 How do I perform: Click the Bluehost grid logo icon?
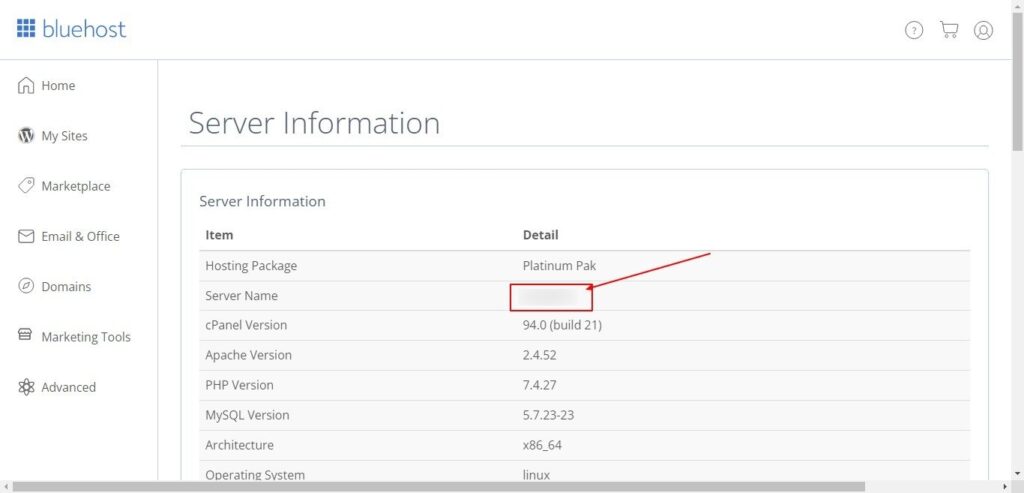[x=26, y=28]
